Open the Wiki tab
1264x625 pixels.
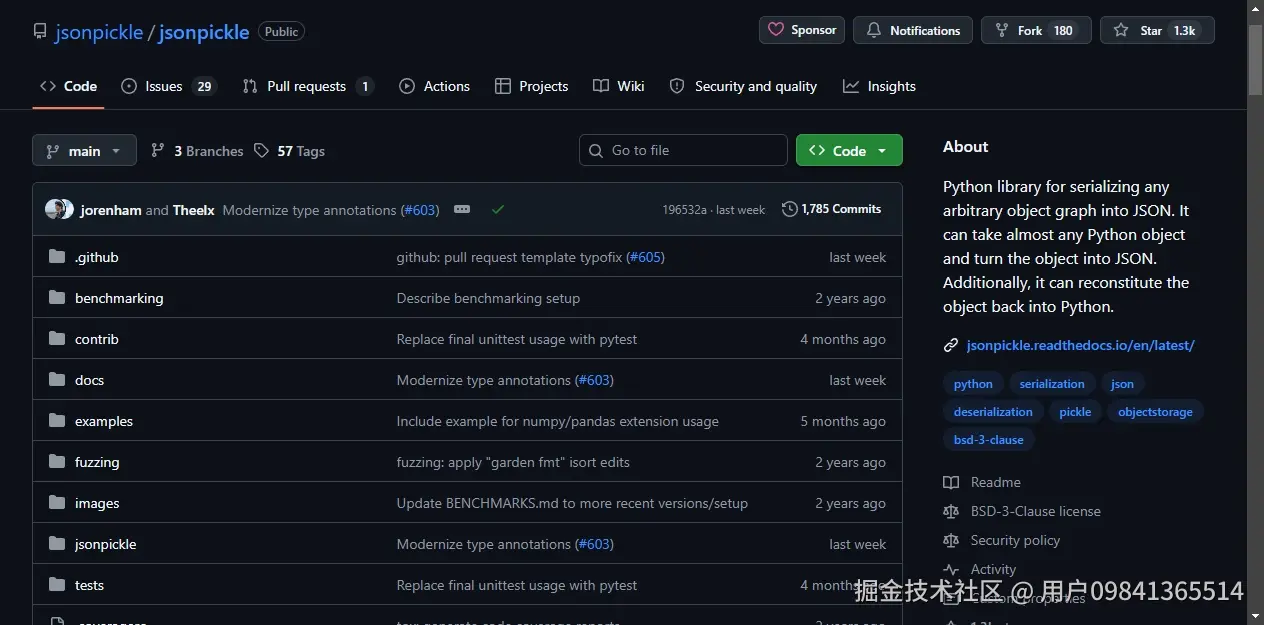tap(618, 86)
